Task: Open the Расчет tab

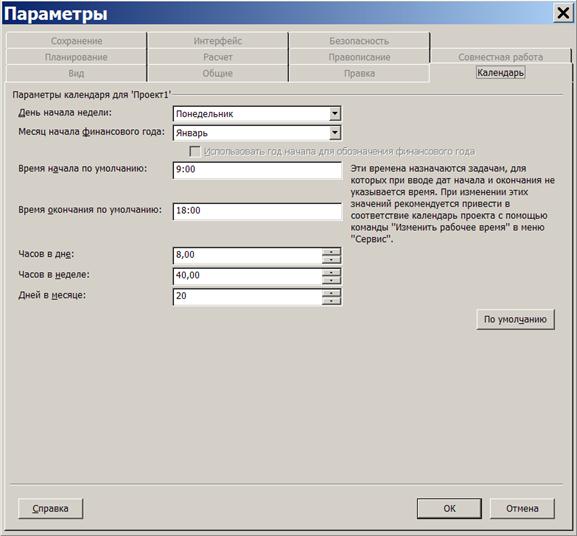Action: coord(217,57)
